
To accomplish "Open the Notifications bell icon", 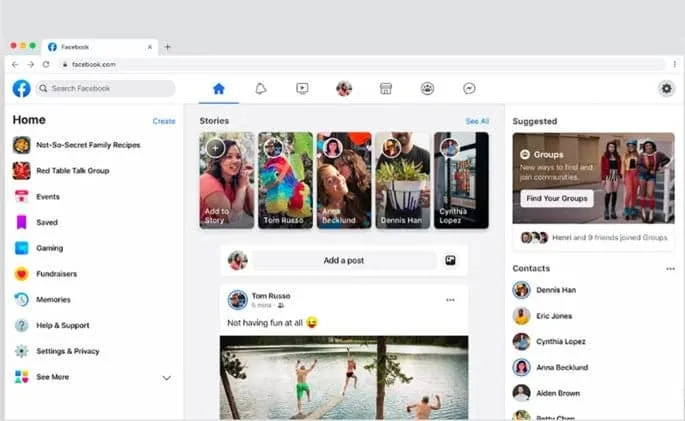I will (260, 89).
